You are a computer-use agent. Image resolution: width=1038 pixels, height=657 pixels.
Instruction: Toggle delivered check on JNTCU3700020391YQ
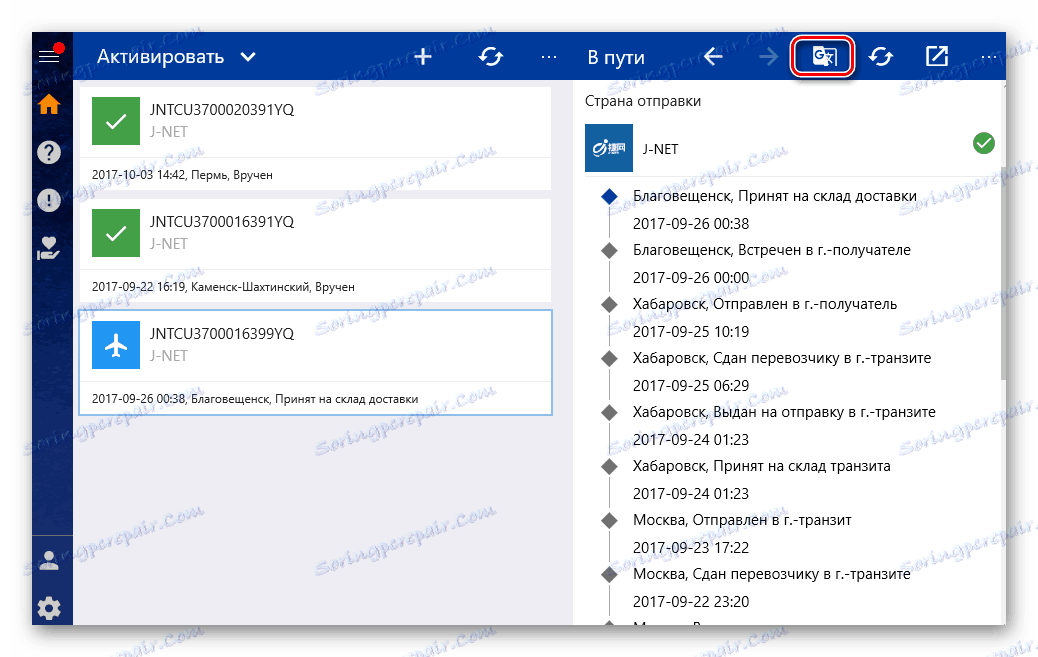(116, 120)
